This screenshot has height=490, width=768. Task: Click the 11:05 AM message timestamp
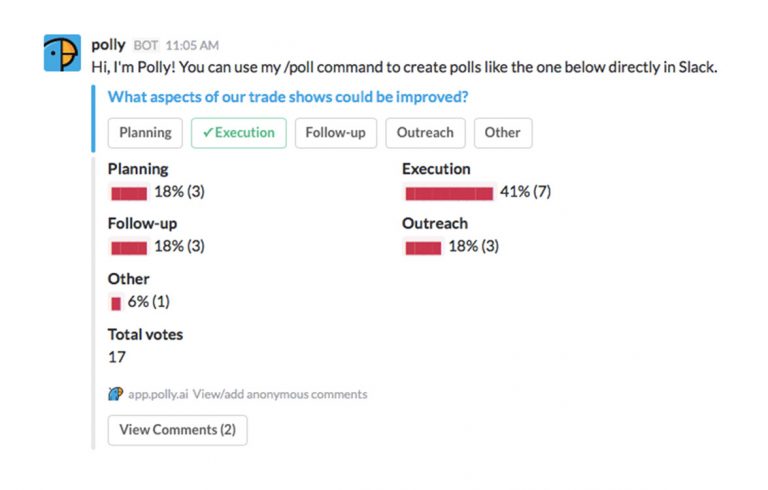pos(192,46)
